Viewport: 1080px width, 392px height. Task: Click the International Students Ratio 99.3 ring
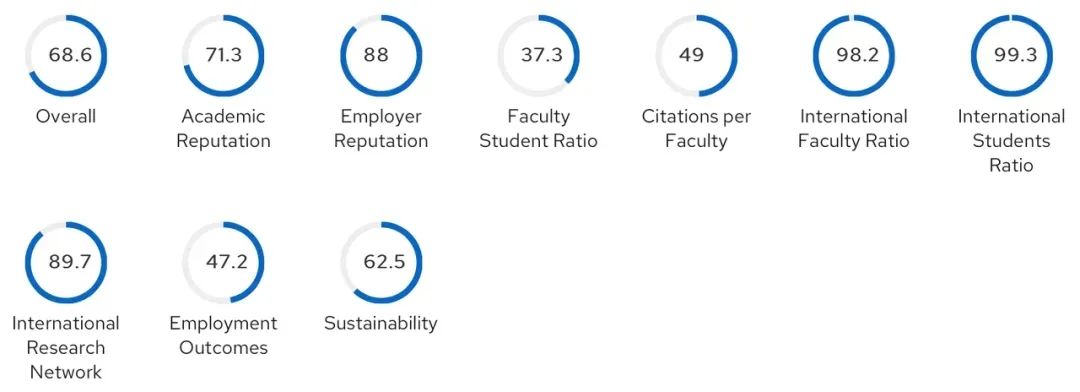point(1011,56)
